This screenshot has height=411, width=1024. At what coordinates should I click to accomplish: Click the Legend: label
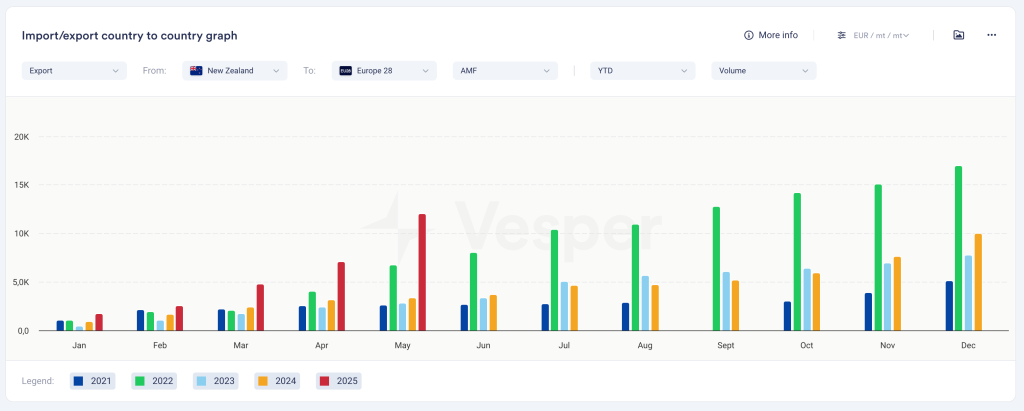[x=37, y=381]
